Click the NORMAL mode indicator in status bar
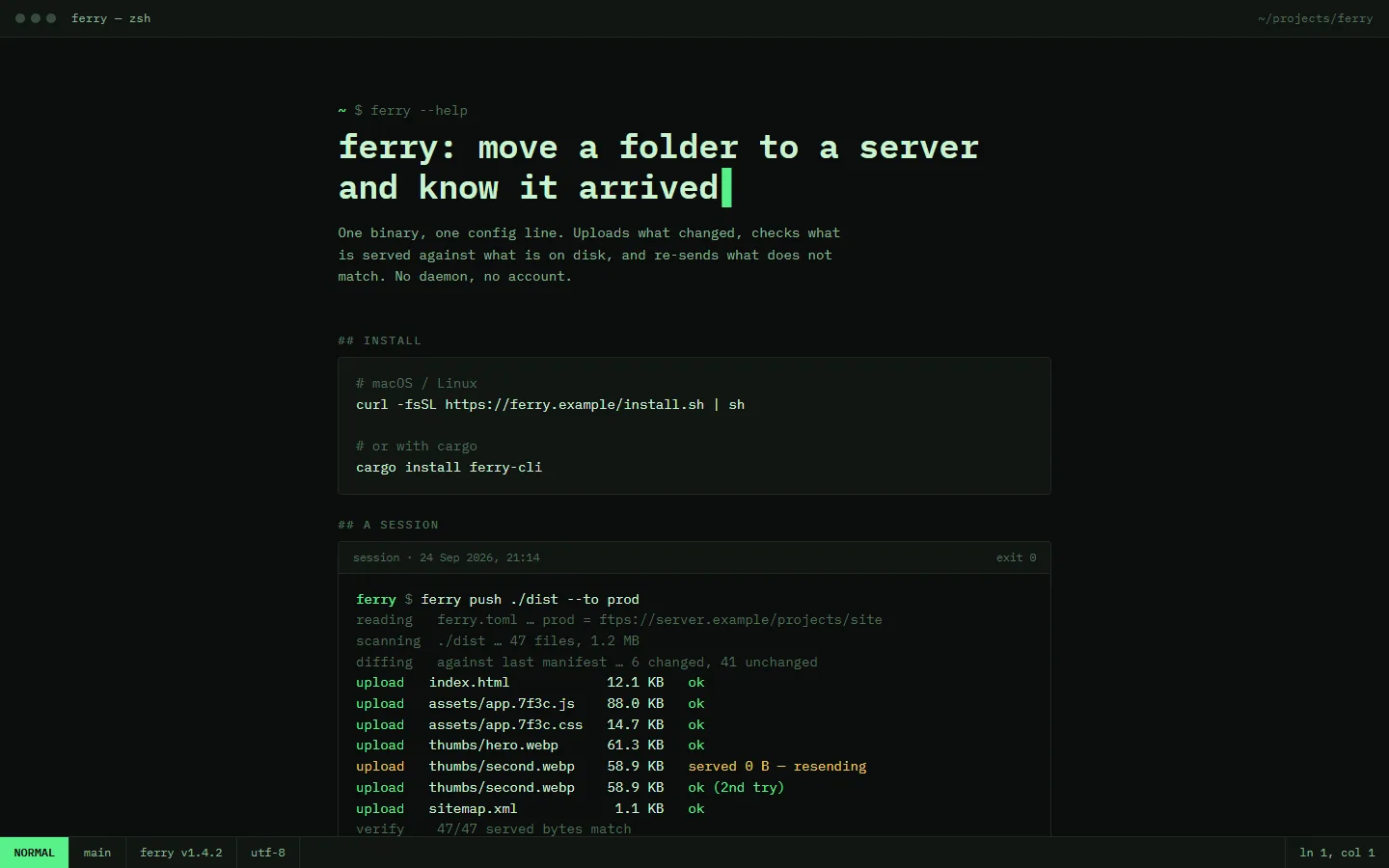1389x868 pixels. pos(34,853)
